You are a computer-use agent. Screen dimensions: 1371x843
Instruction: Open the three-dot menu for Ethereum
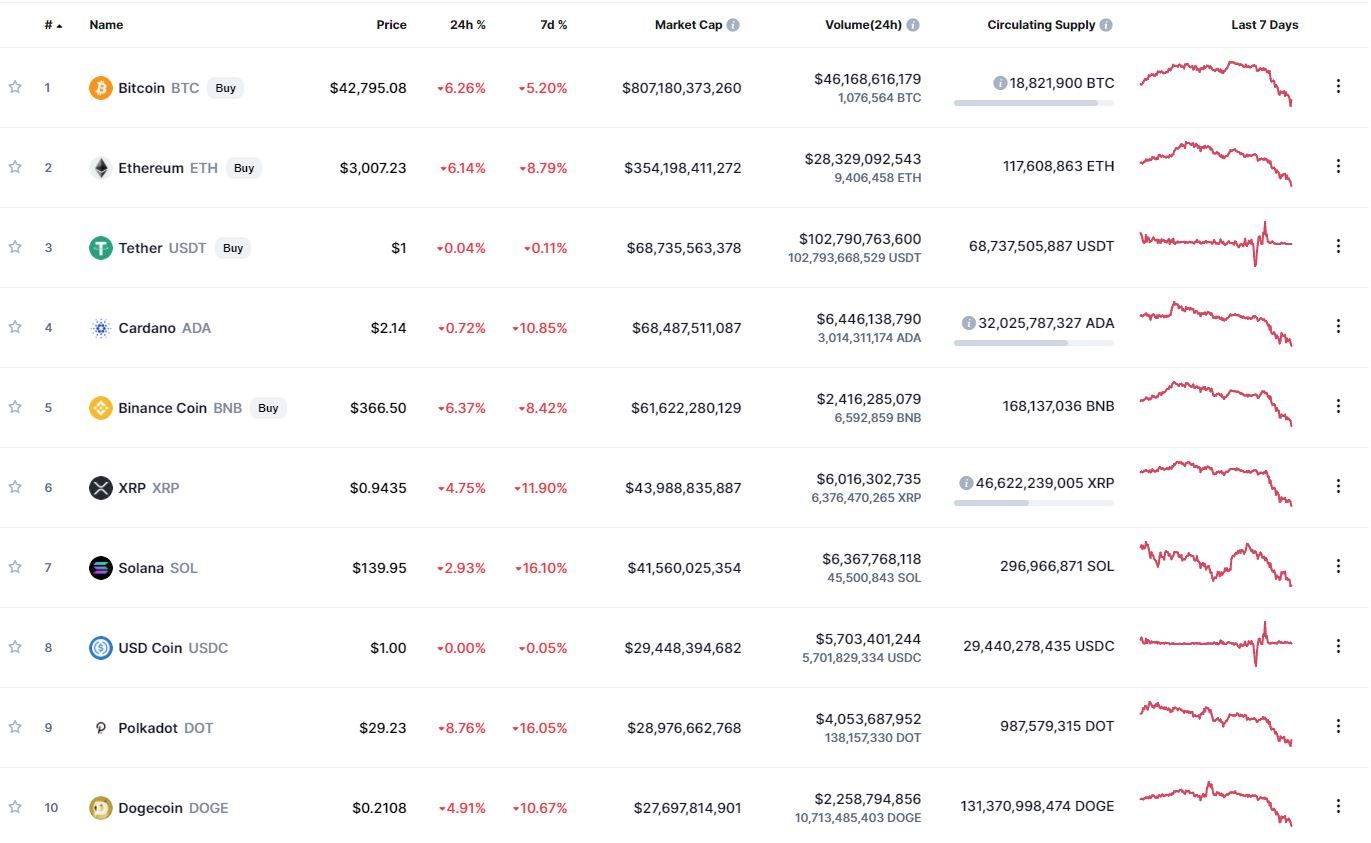1338,166
